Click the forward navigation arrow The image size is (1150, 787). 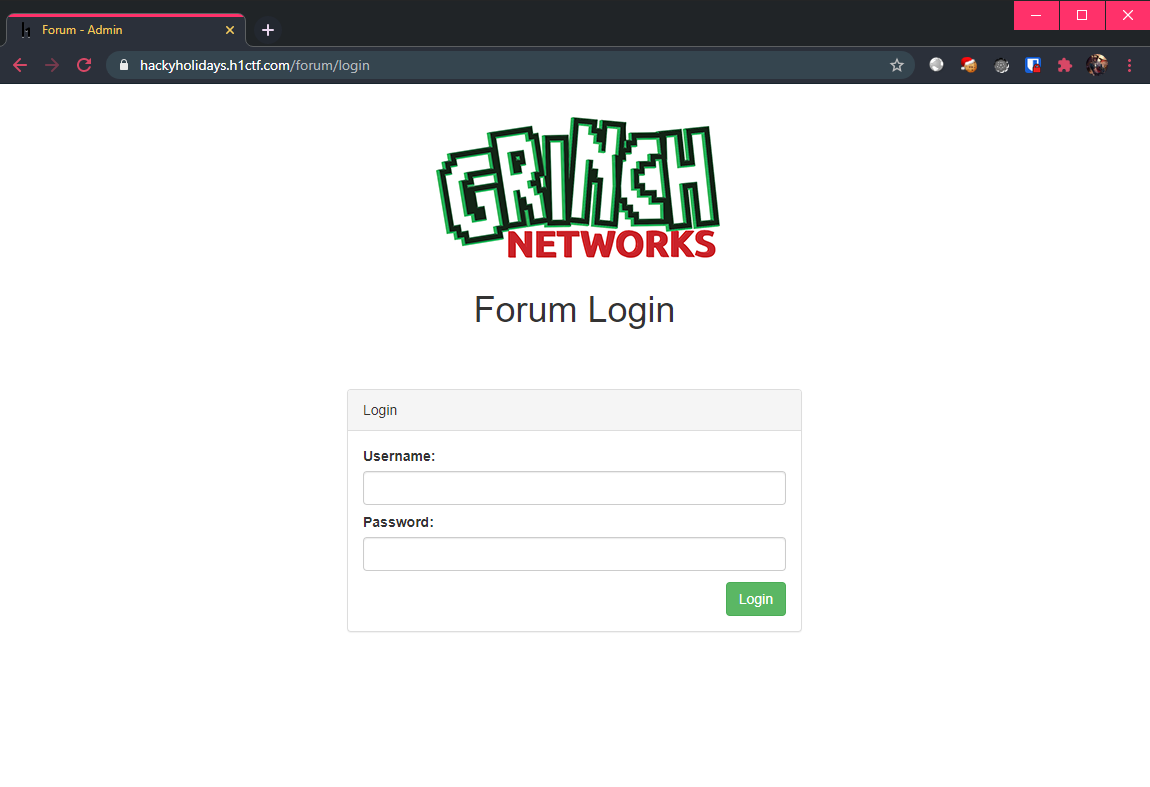52,65
